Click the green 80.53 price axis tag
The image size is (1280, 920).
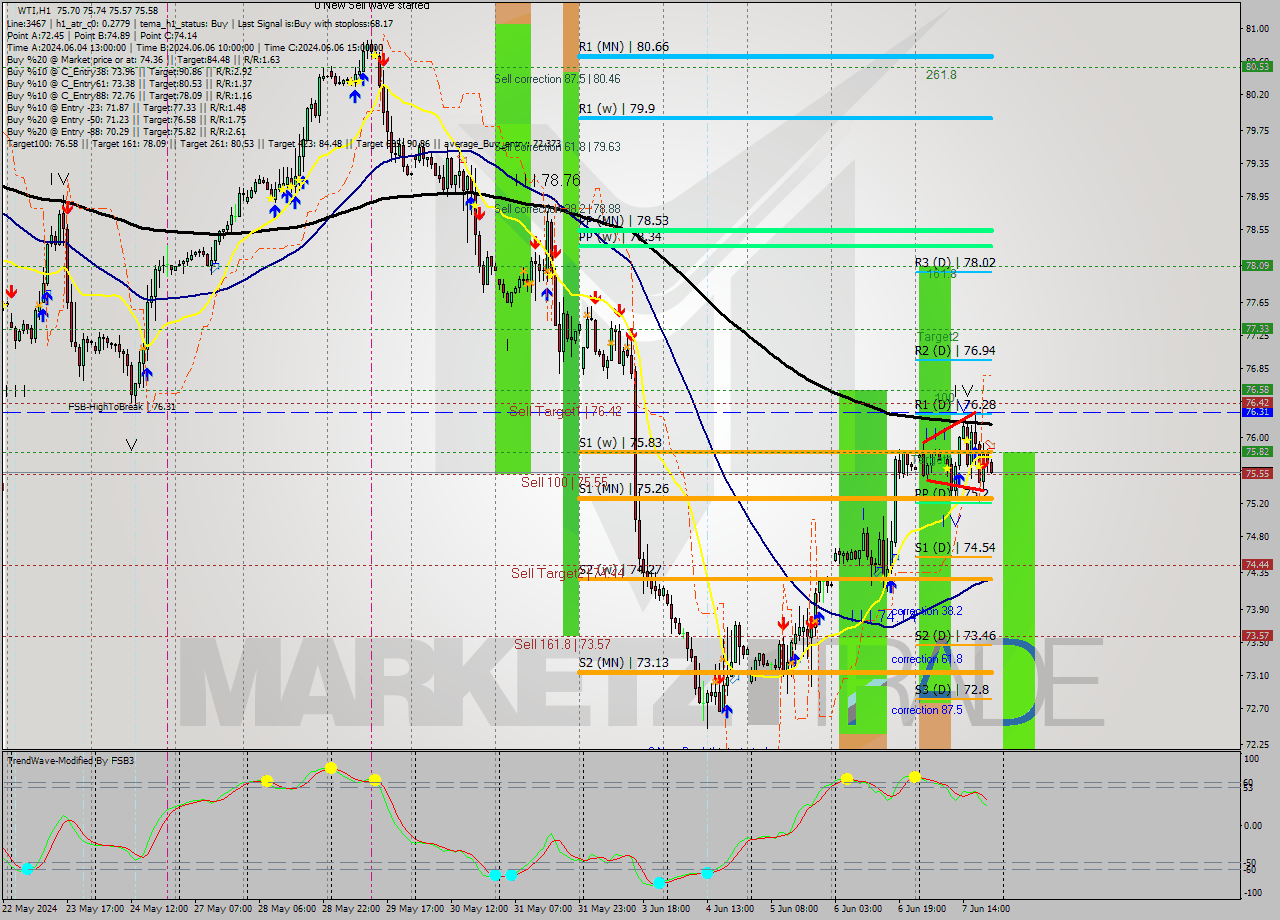point(1257,67)
